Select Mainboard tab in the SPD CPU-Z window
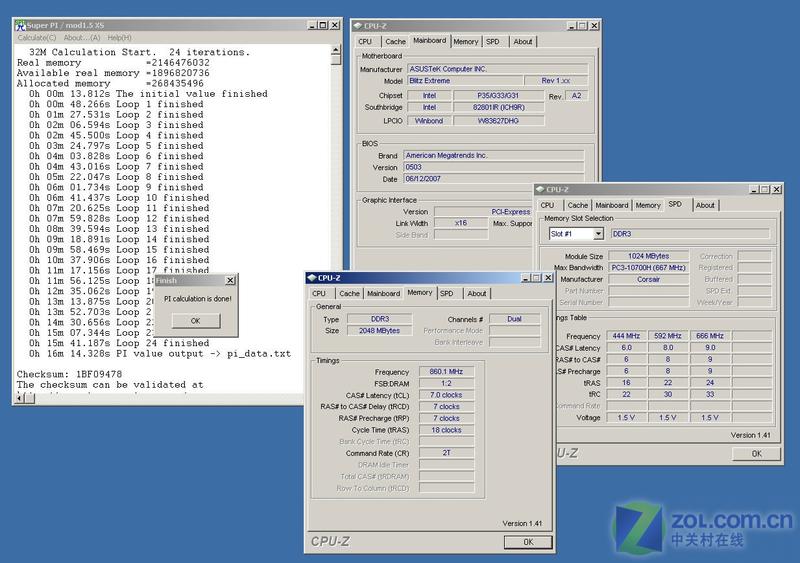The image size is (800, 563). (612, 205)
